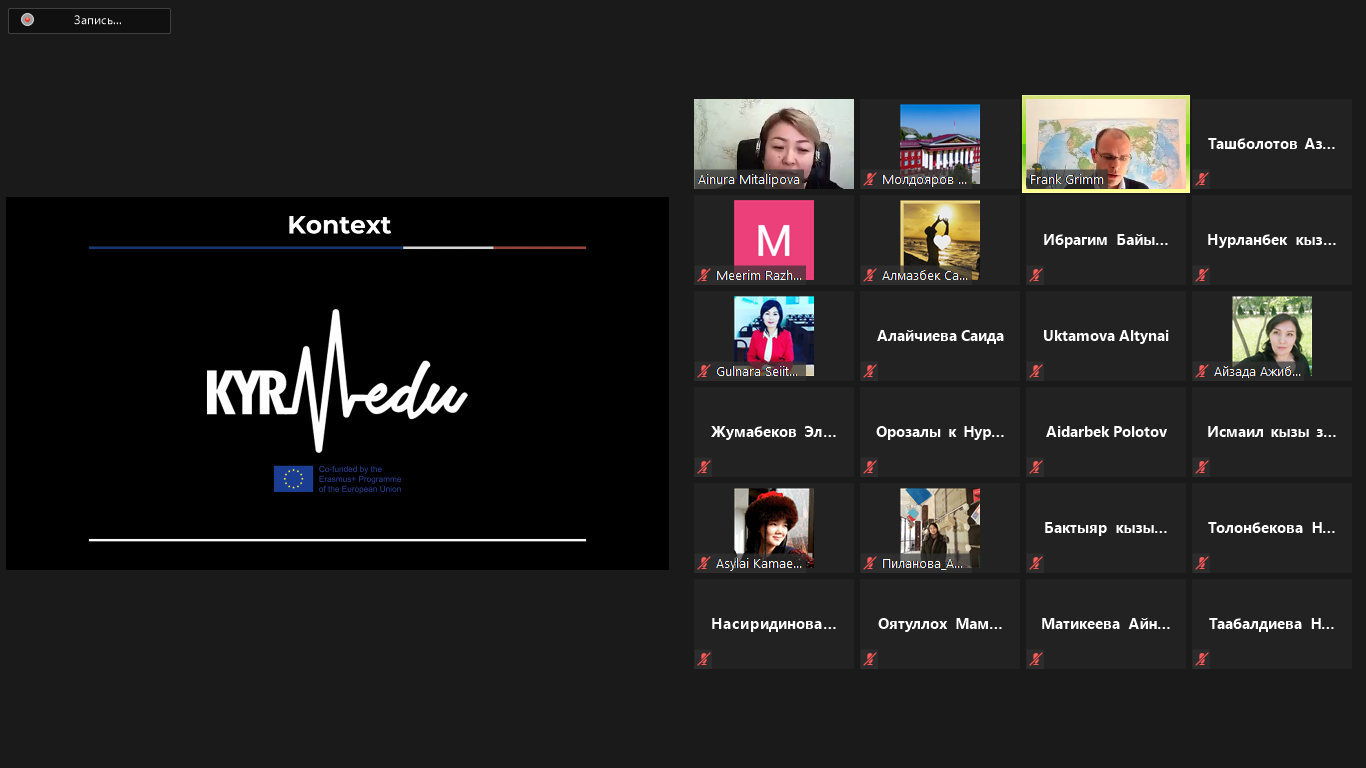1366x768 pixels.
Task: Select Frank Grimm's highlighted video tile
Action: click(1106, 144)
